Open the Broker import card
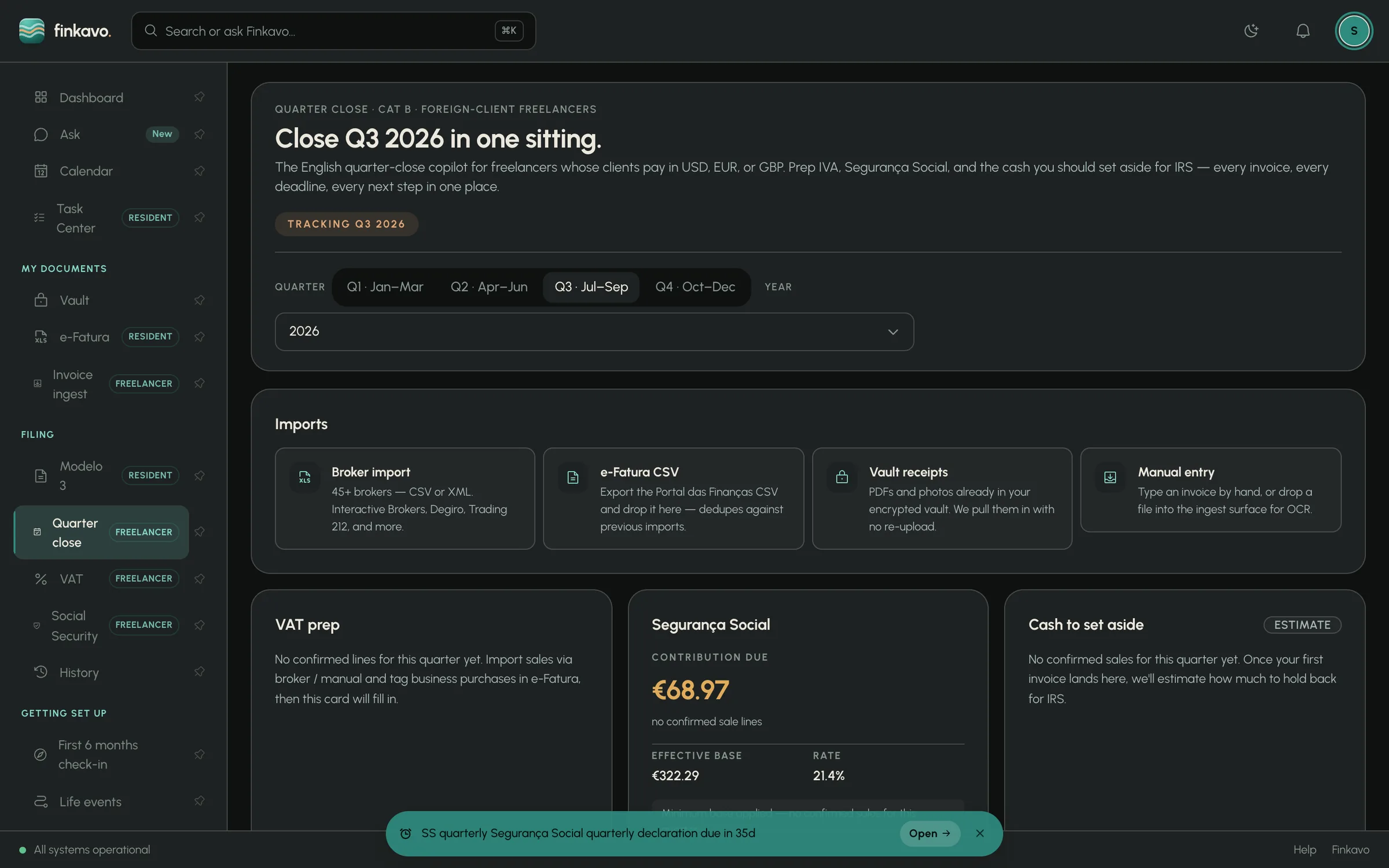The height and width of the screenshot is (868, 1389). coord(405,498)
